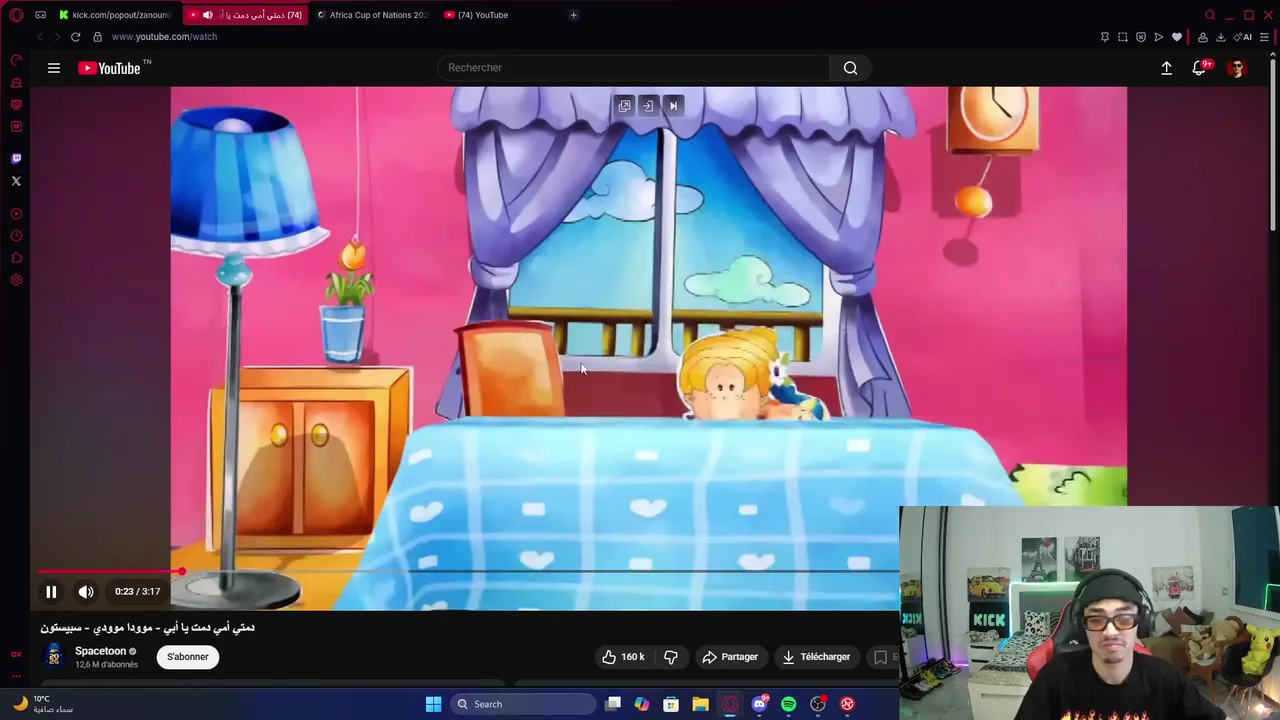This screenshot has width=1280, height=720.
Task: Mute the video with the speaker button
Action: tap(86, 592)
